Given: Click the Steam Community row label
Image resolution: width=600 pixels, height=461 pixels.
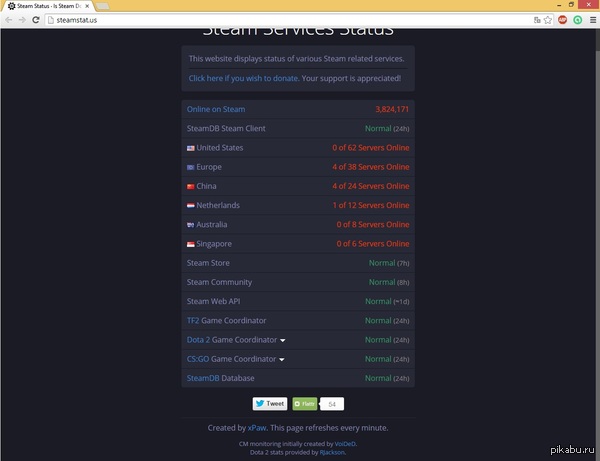Looking at the screenshot, I should (219, 282).
